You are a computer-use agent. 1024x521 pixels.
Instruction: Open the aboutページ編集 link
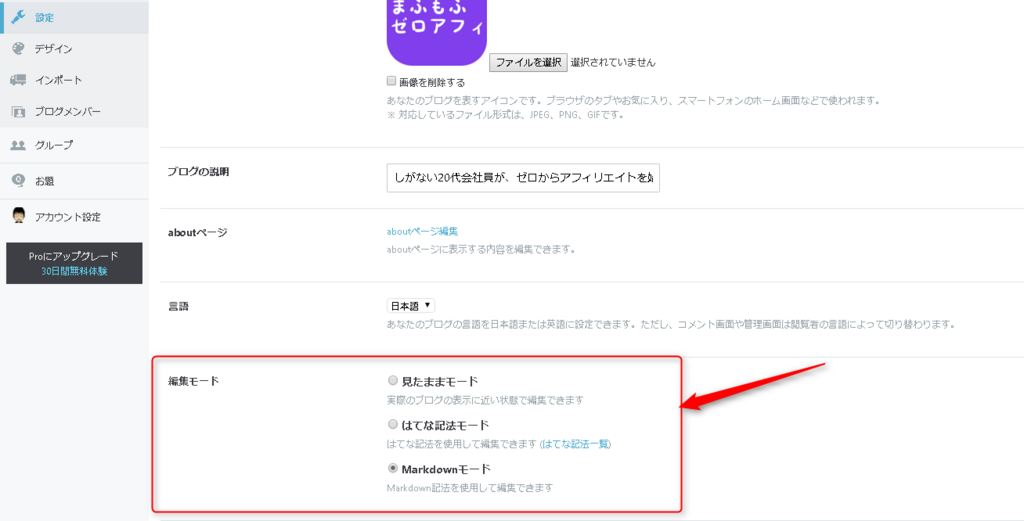[422, 231]
